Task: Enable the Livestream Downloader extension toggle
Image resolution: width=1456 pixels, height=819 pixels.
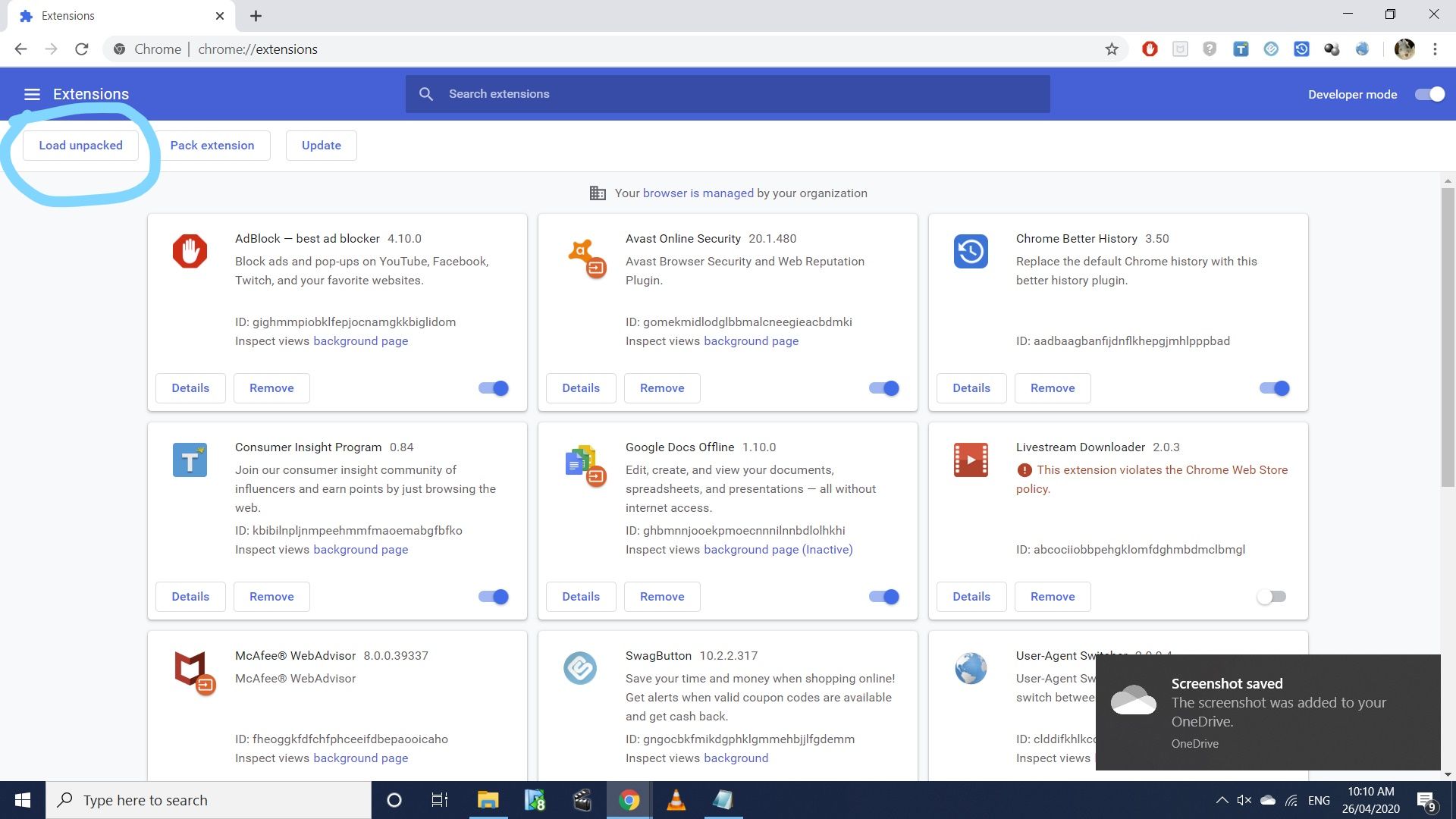Action: pos(1272,597)
